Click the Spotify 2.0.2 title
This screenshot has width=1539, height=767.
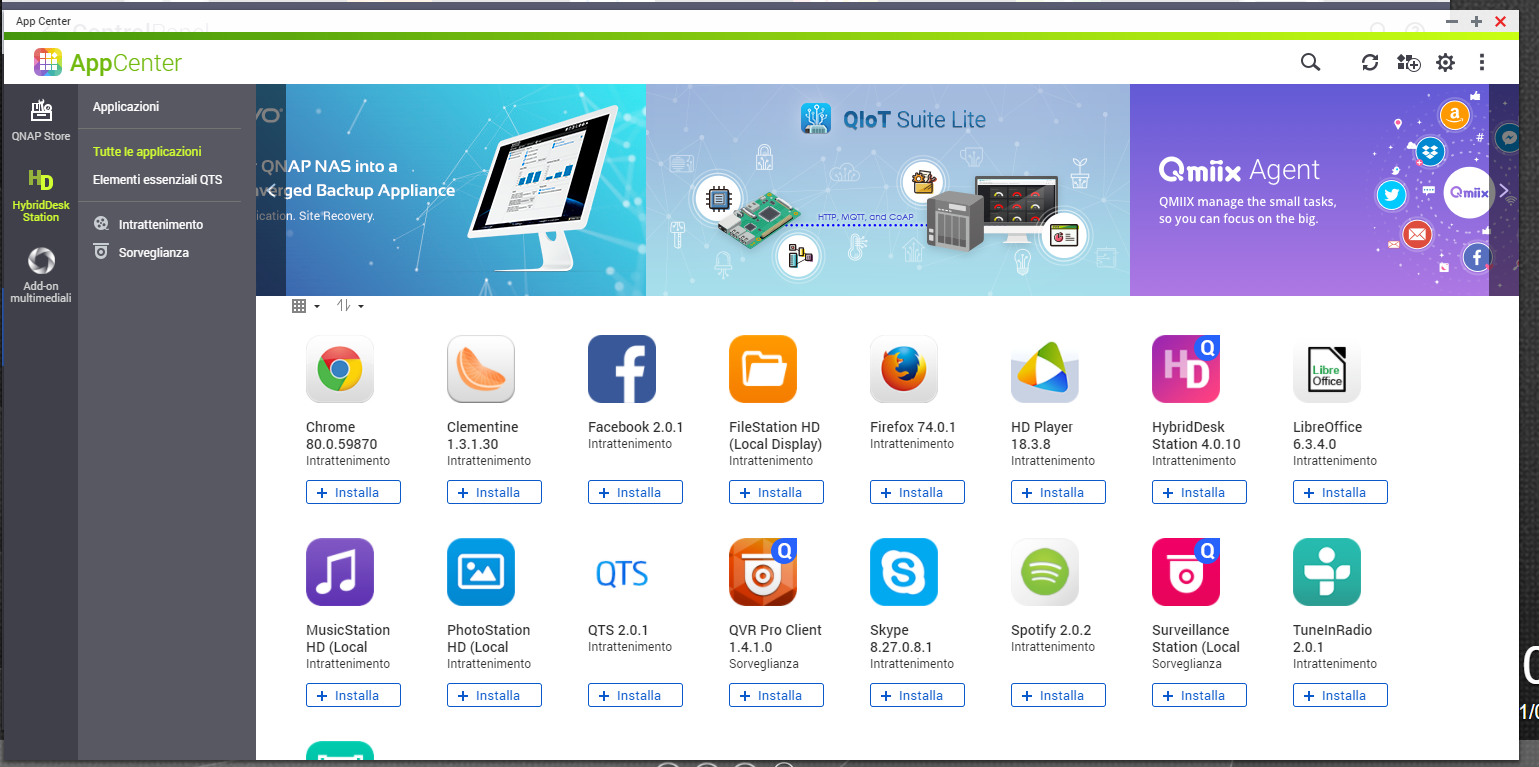click(x=1051, y=630)
